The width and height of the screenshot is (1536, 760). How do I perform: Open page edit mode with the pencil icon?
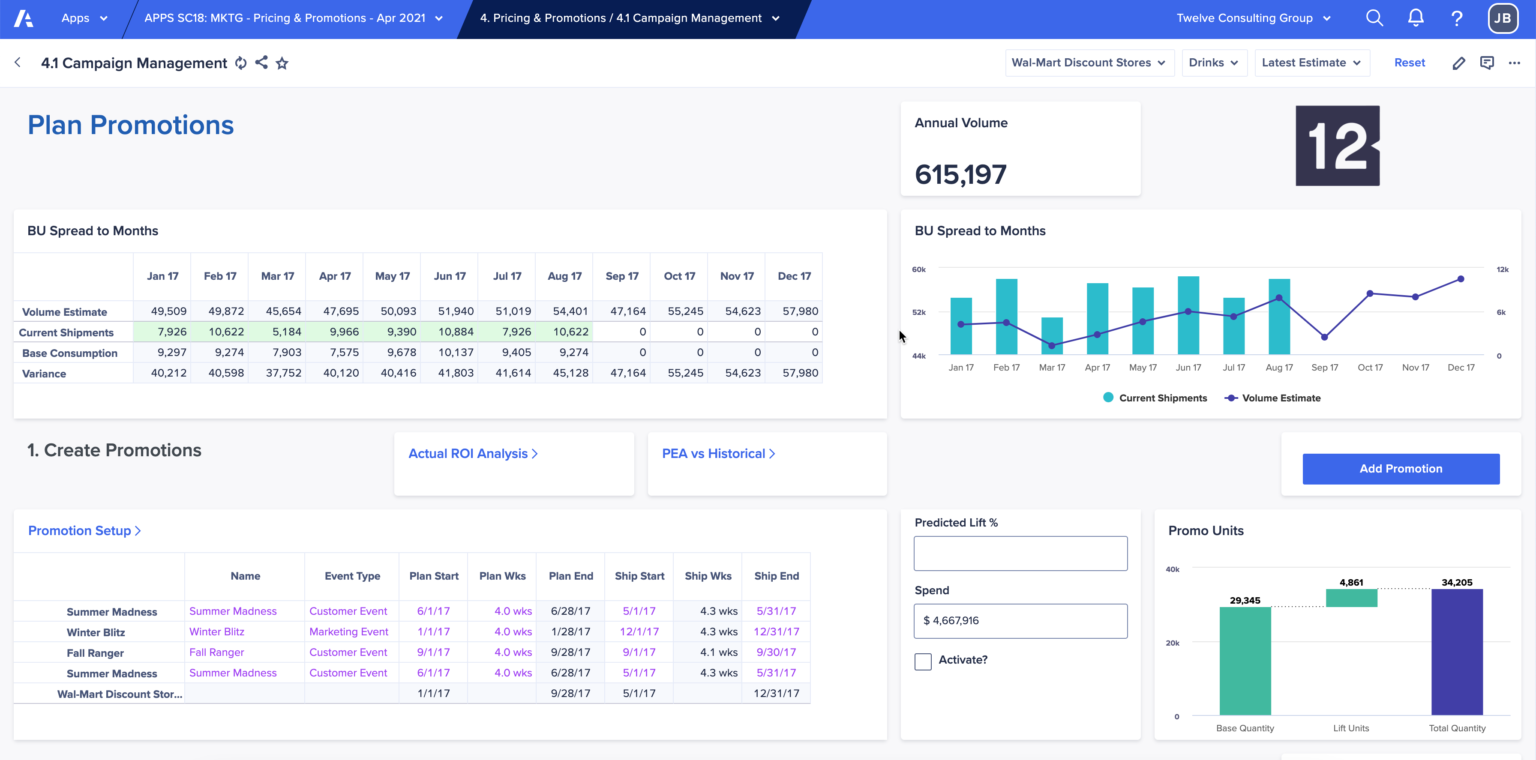point(1459,62)
